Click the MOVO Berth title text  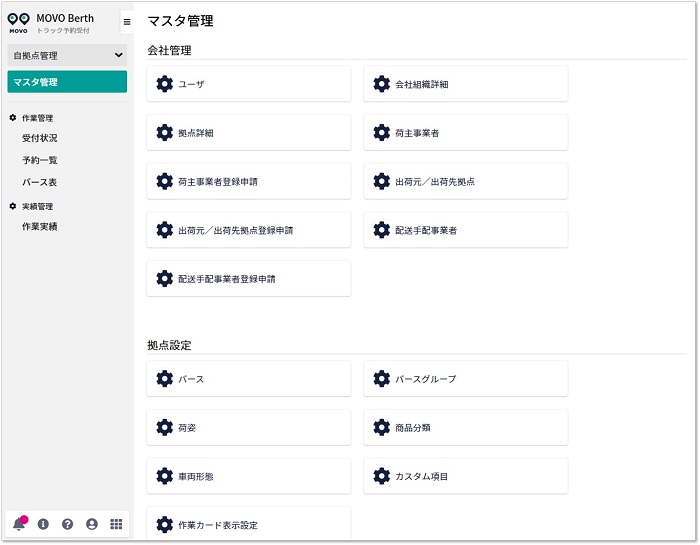65,18
